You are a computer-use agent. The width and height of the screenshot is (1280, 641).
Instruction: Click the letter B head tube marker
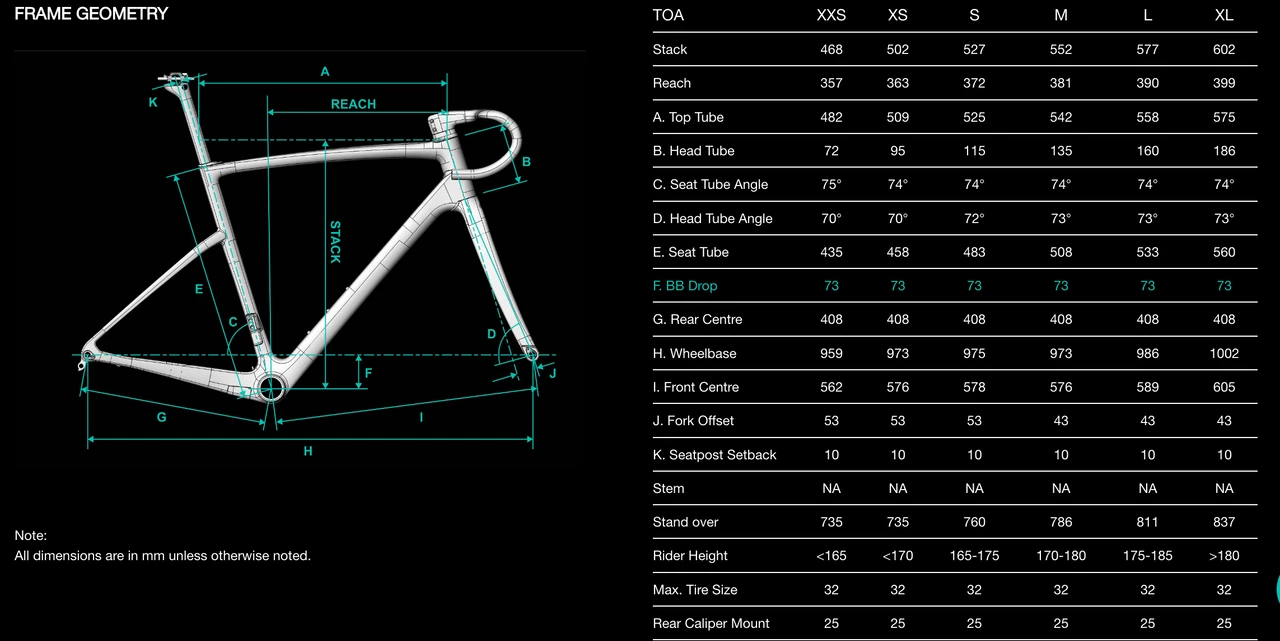click(x=526, y=162)
